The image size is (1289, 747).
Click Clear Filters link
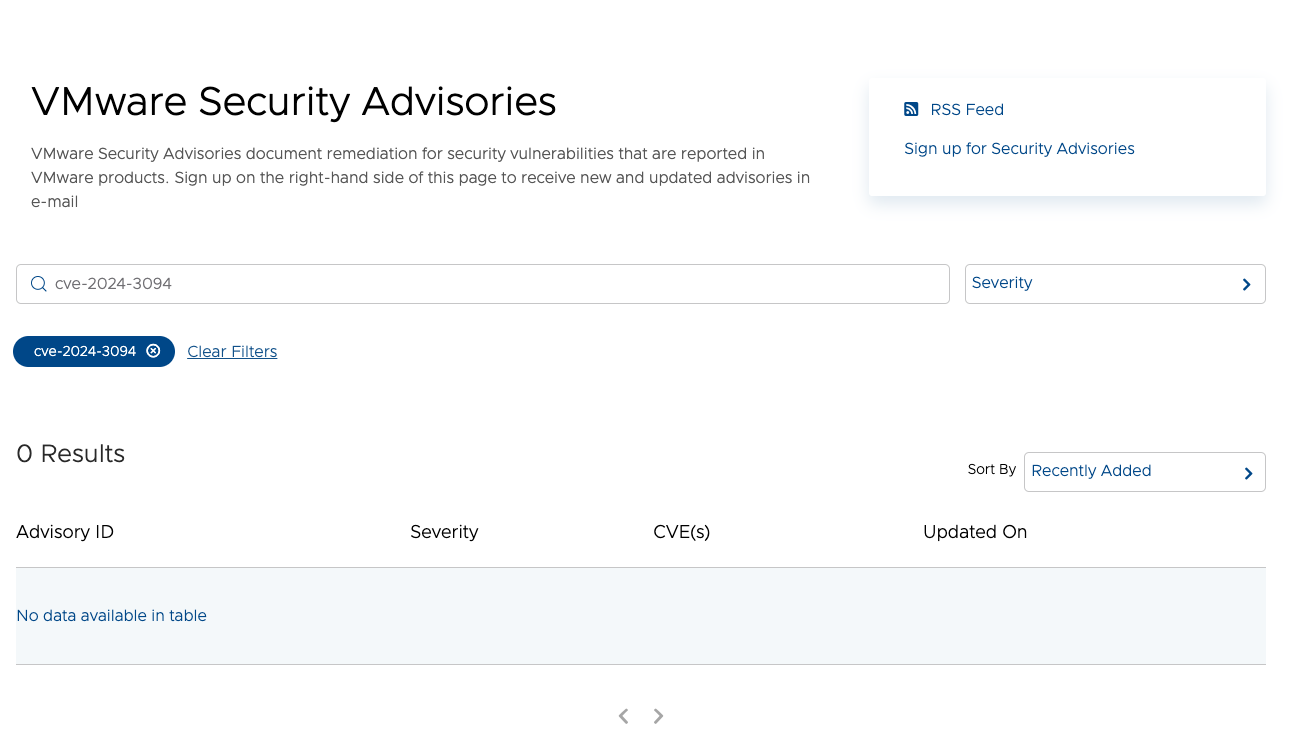(x=232, y=352)
